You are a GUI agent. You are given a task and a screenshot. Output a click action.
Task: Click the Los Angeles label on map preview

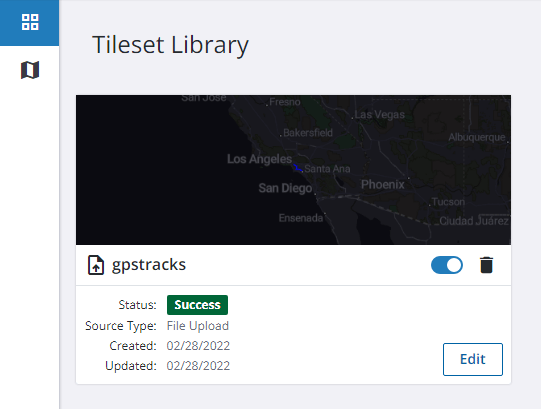(x=259, y=159)
